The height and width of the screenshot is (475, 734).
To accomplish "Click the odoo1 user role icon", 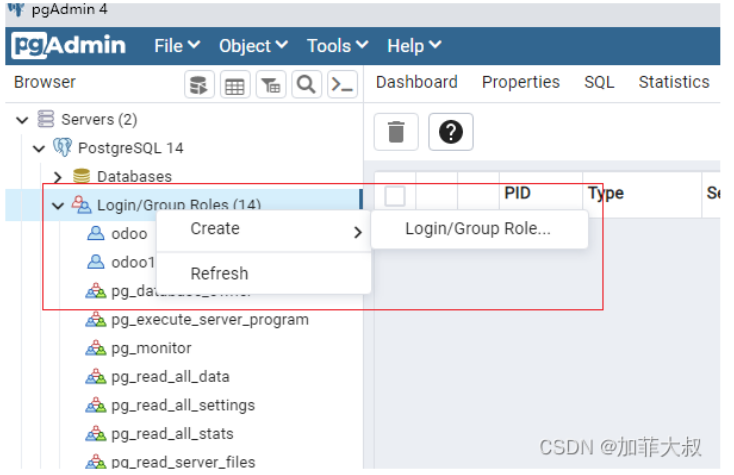I will [96, 262].
